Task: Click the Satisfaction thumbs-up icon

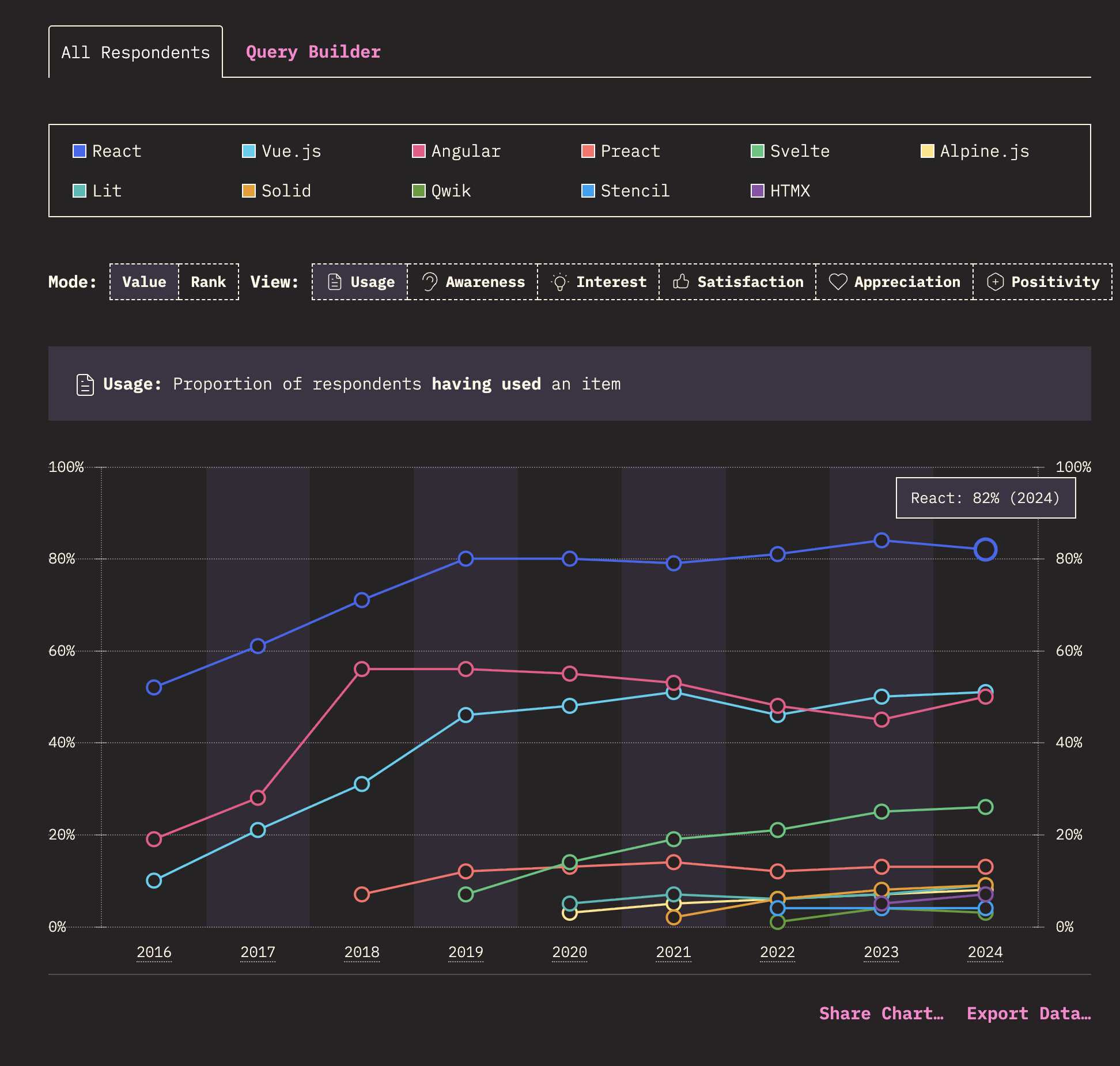Action: (x=681, y=282)
